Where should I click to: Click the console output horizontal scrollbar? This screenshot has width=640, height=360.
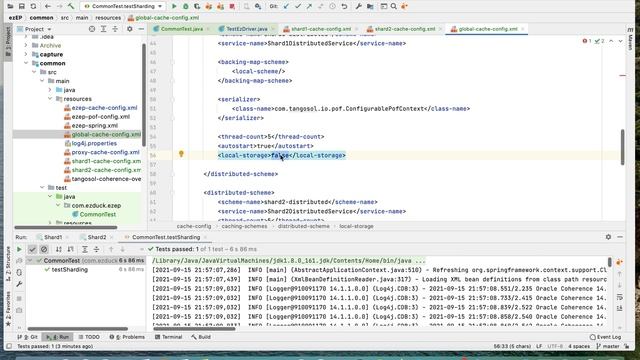coord(194,329)
